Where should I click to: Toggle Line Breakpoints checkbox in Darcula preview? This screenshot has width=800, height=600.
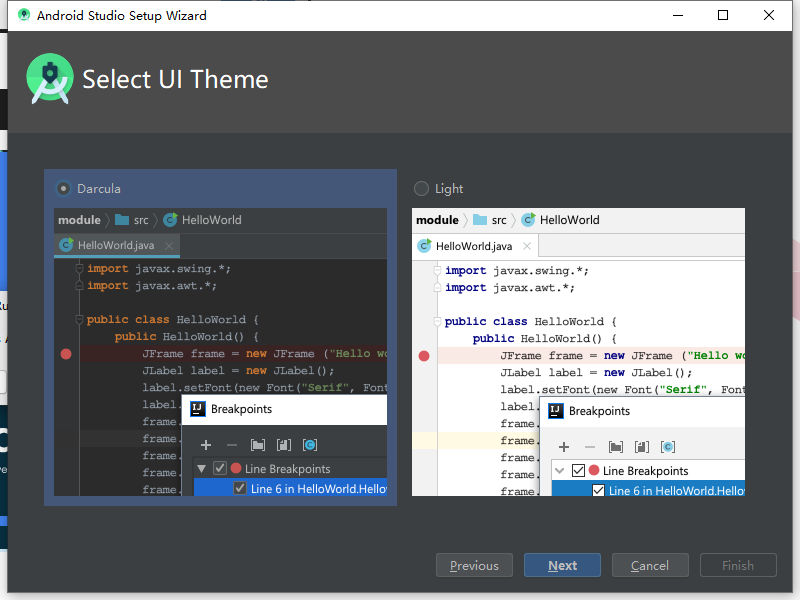(x=220, y=468)
